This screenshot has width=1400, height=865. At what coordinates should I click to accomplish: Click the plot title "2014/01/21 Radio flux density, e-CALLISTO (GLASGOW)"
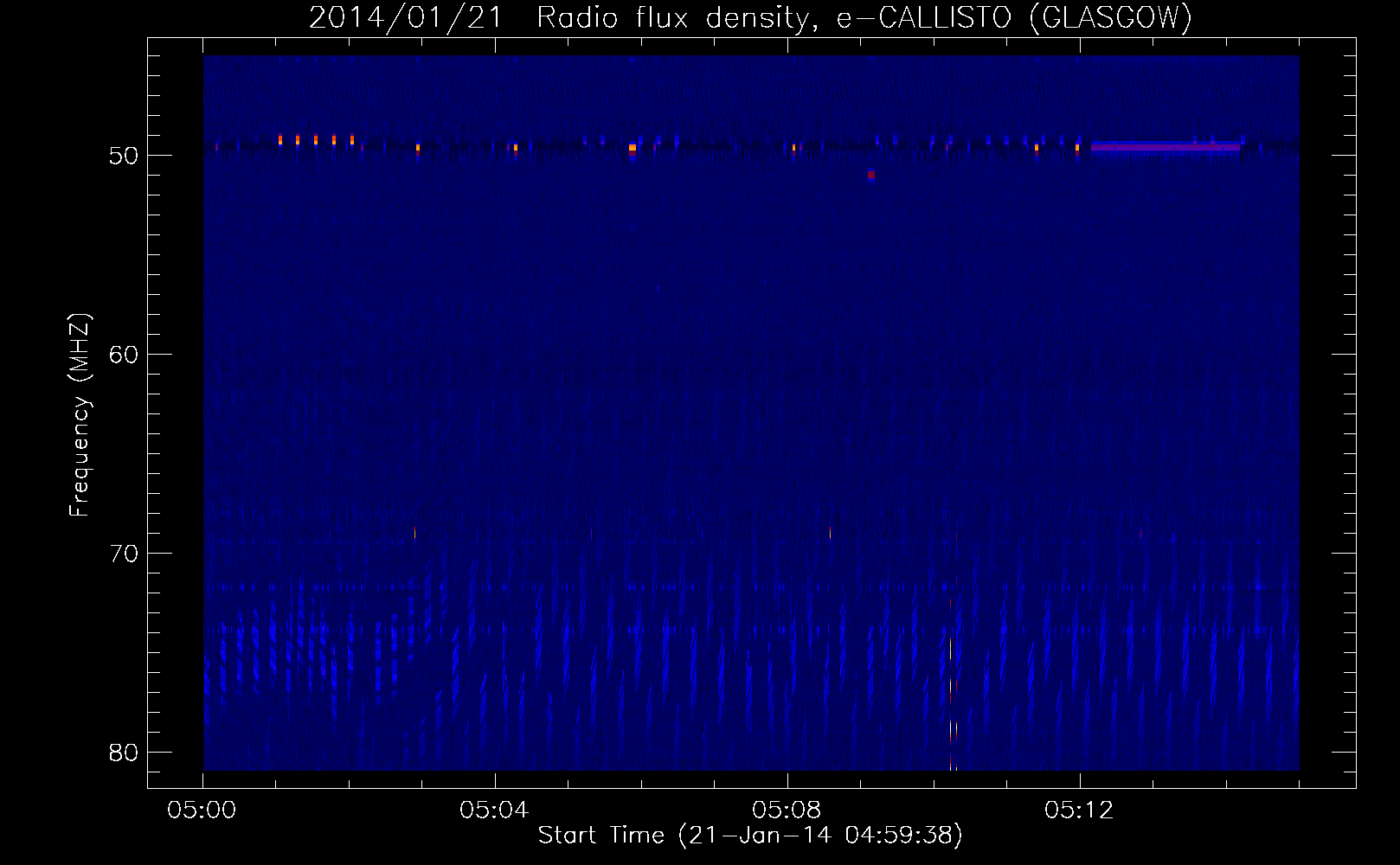pyautogui.click(x=750, y=17)
